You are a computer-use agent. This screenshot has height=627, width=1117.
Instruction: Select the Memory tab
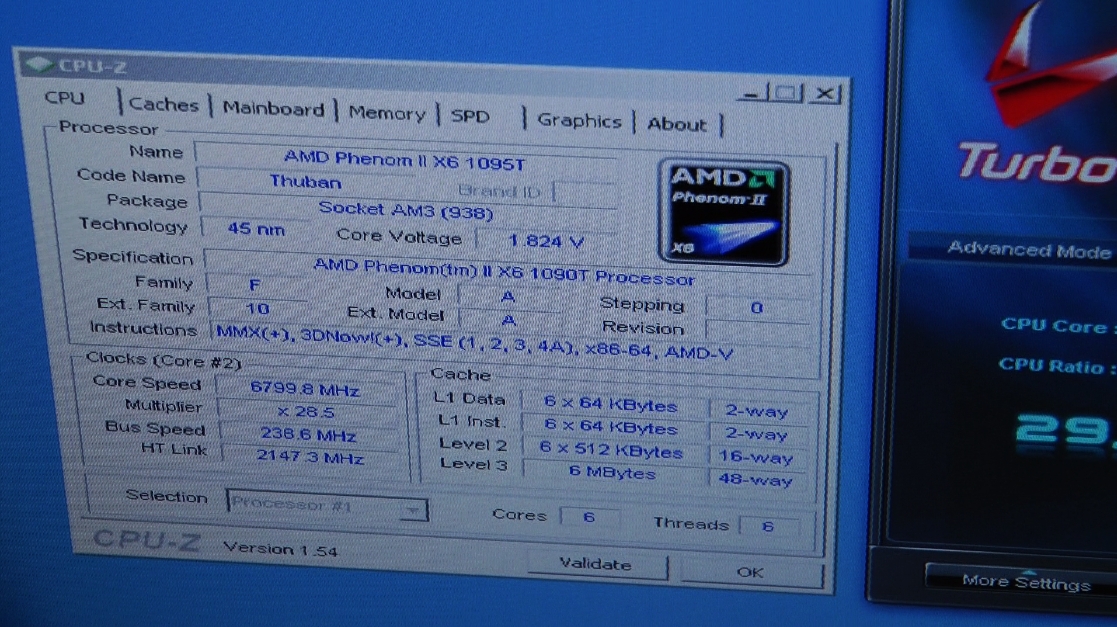pyautogui.click(x=387, y=113)
